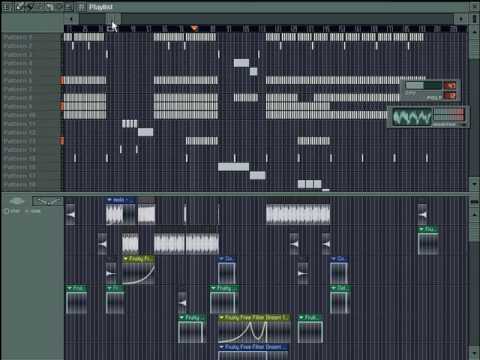Open menu arrow of Fruity Free Filter Steam clip

point(222,318)
